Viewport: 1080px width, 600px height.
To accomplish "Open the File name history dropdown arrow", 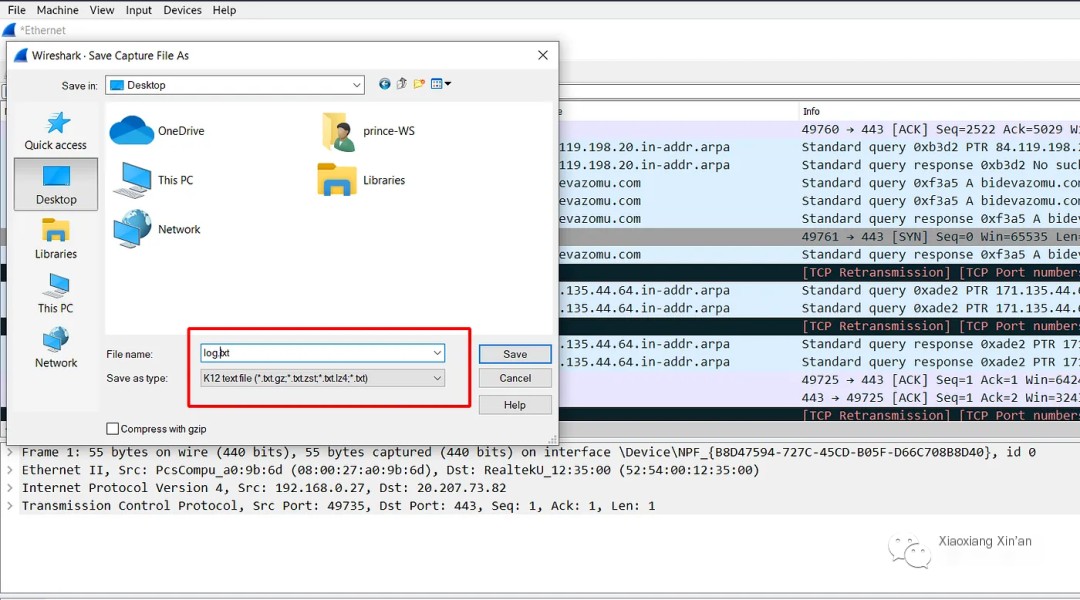I will pyautogui.click(x=437, y=353).
